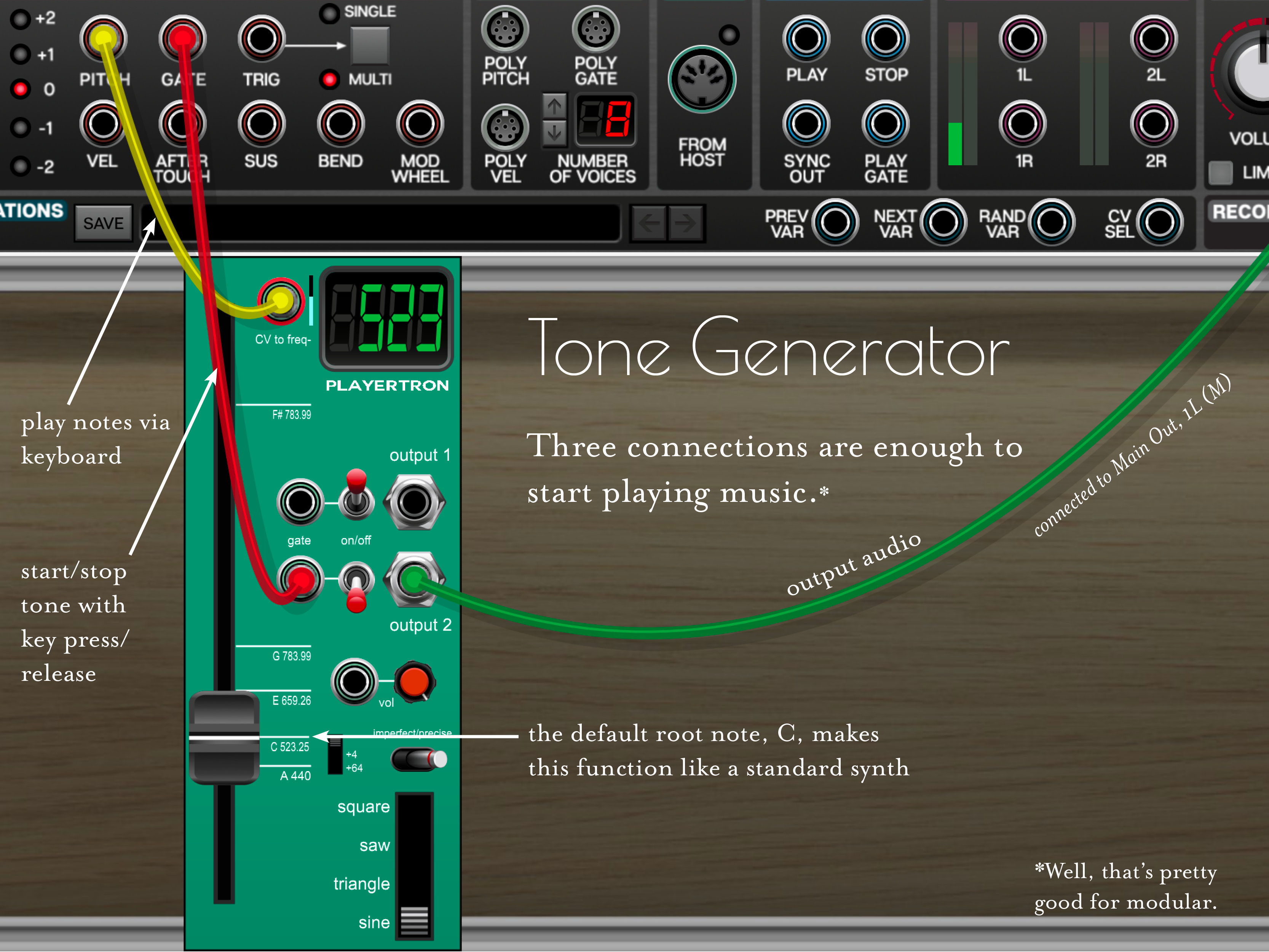Click the POLY PITCH connector
Viewport: 1269px width, 952px height.
point(505,29)
